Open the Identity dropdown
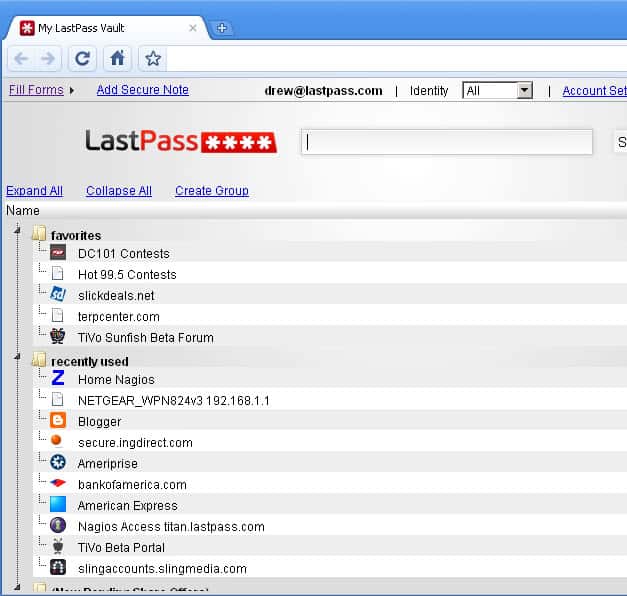627x596 pixels. point(497,91)
